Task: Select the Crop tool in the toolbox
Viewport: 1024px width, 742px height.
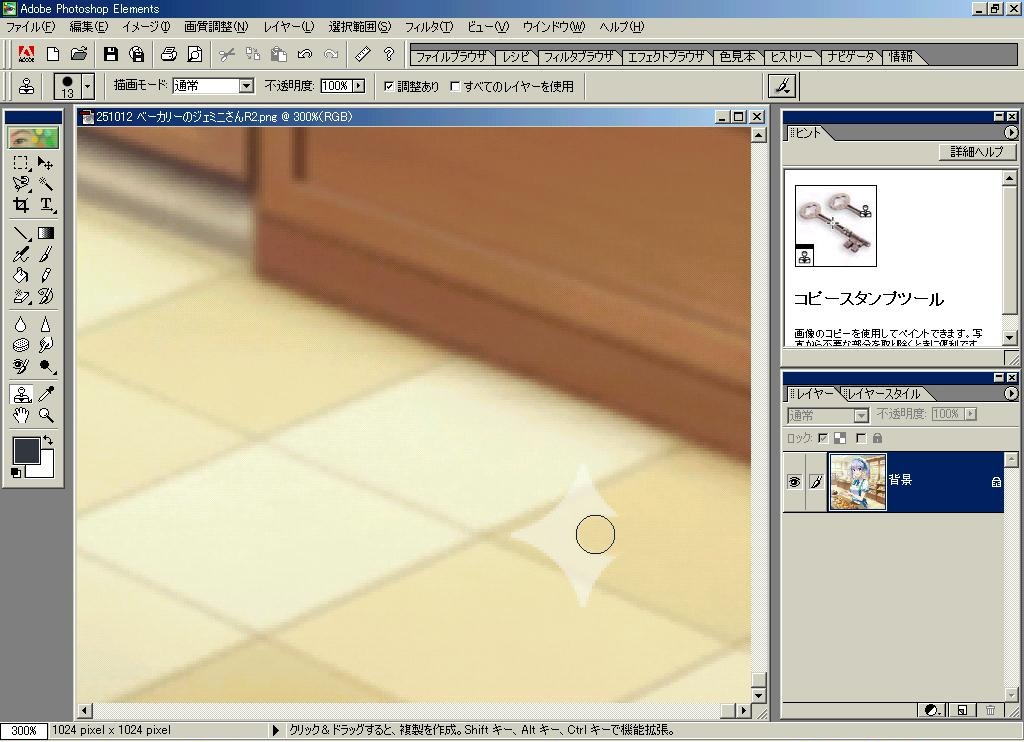Action: click(x=21, y=205)
